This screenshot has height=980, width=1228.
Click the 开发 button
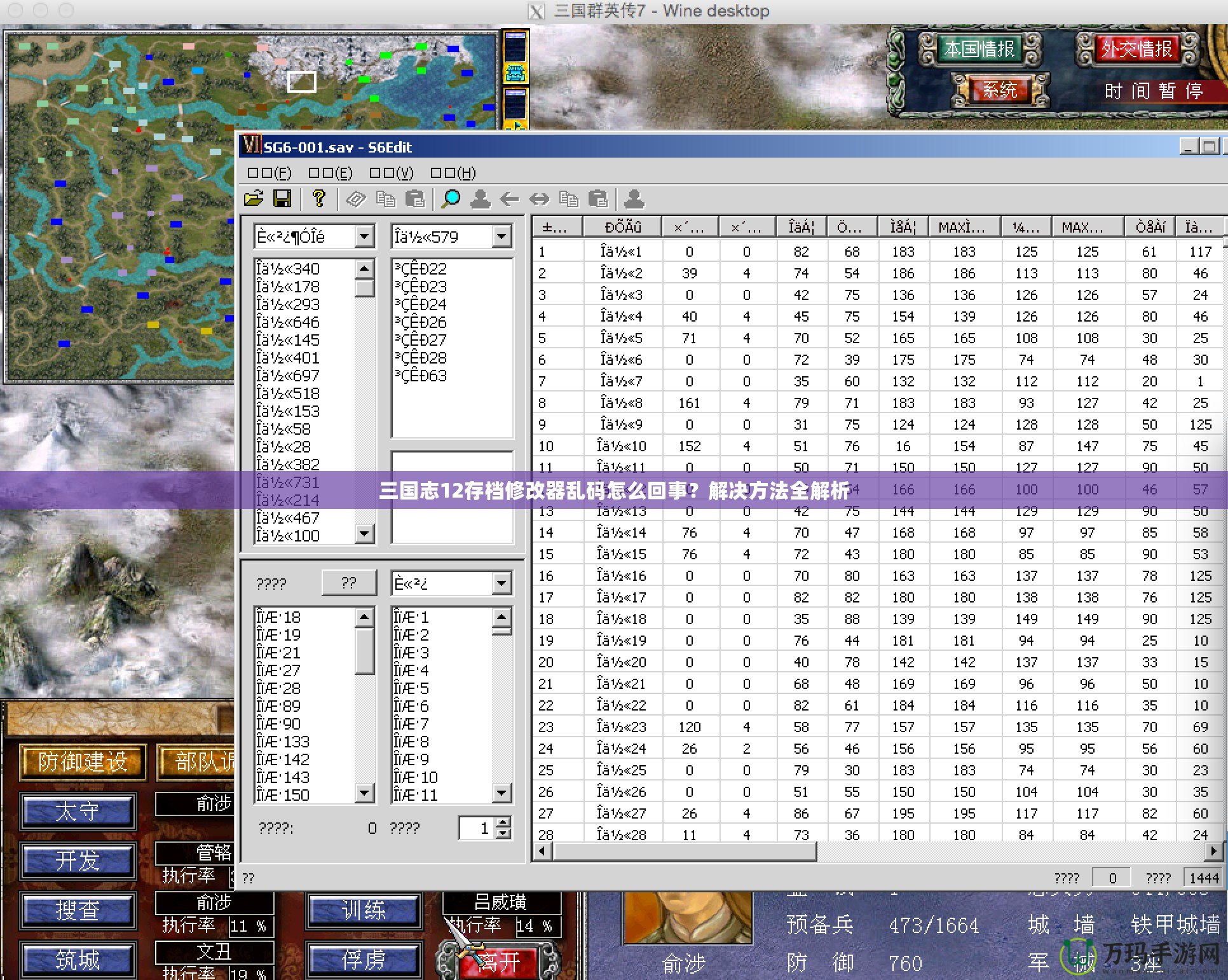click(x=78, y=860)
